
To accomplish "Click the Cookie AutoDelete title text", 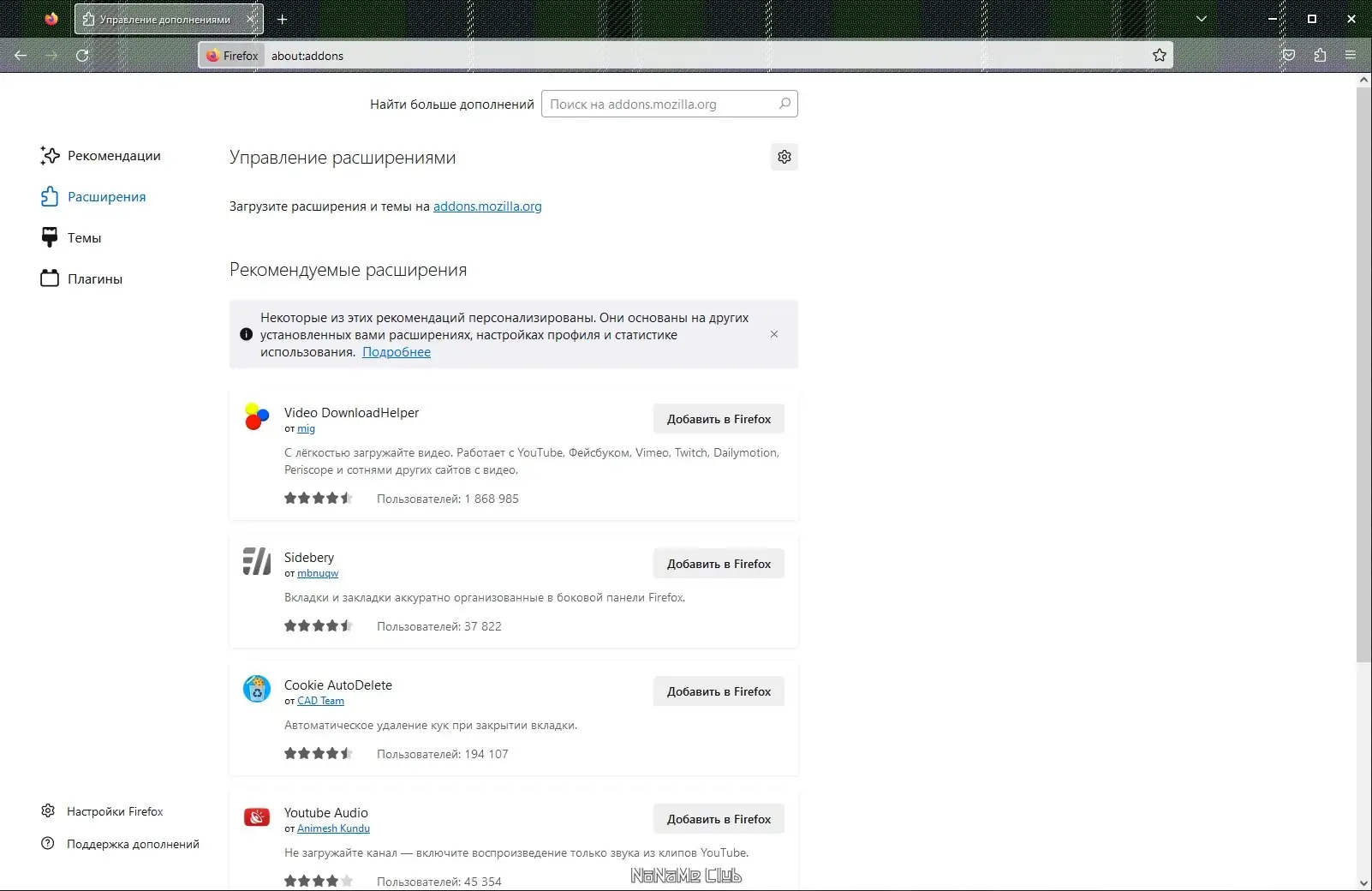I will pyautogui.click(x=338, y=685).
